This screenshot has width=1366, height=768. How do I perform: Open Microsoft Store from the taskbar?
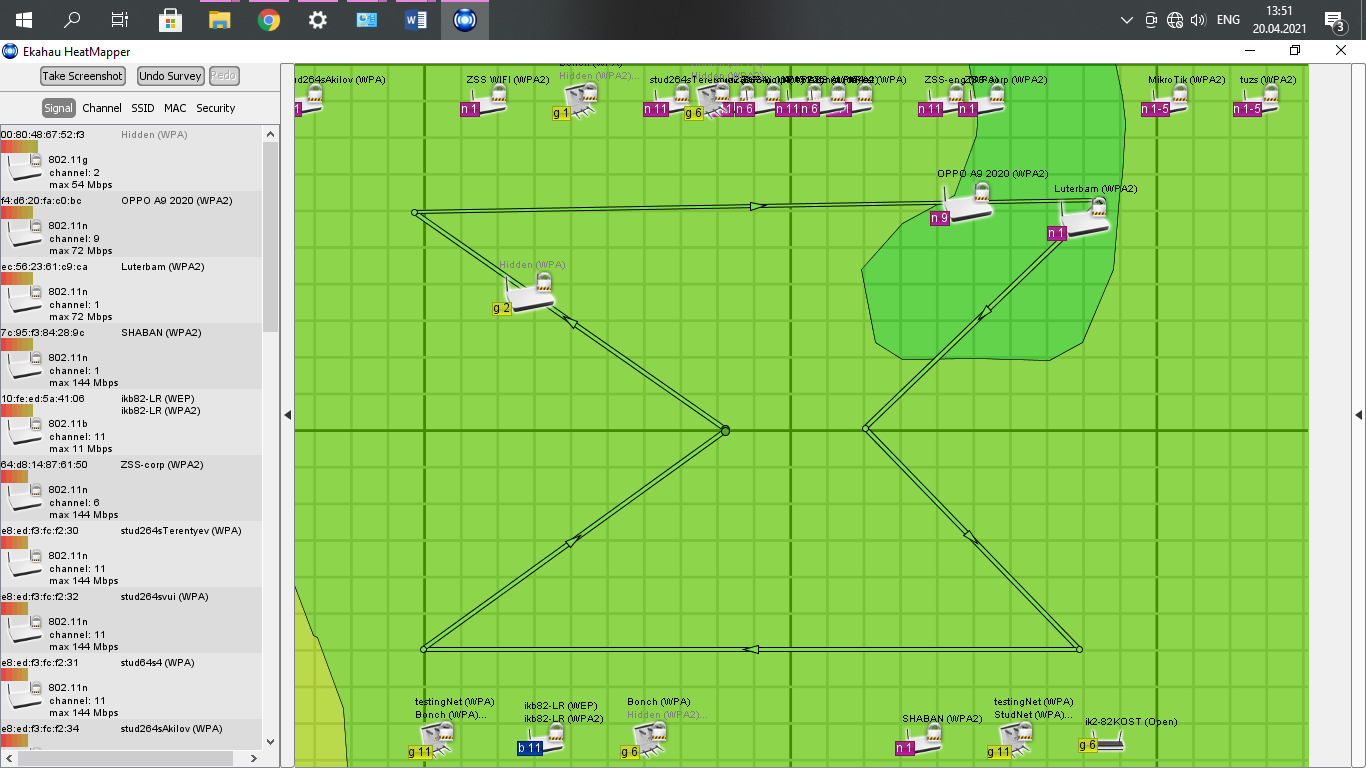tap(170, 19)
